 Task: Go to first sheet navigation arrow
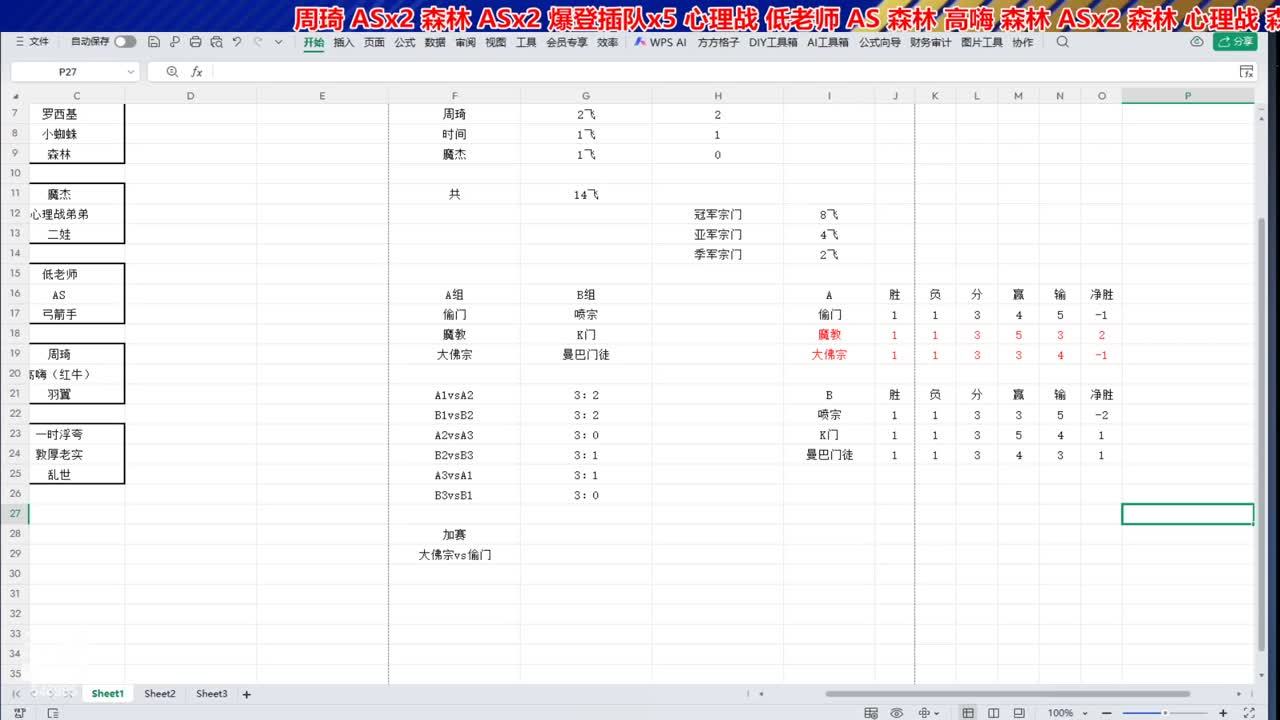pos(15,694)
